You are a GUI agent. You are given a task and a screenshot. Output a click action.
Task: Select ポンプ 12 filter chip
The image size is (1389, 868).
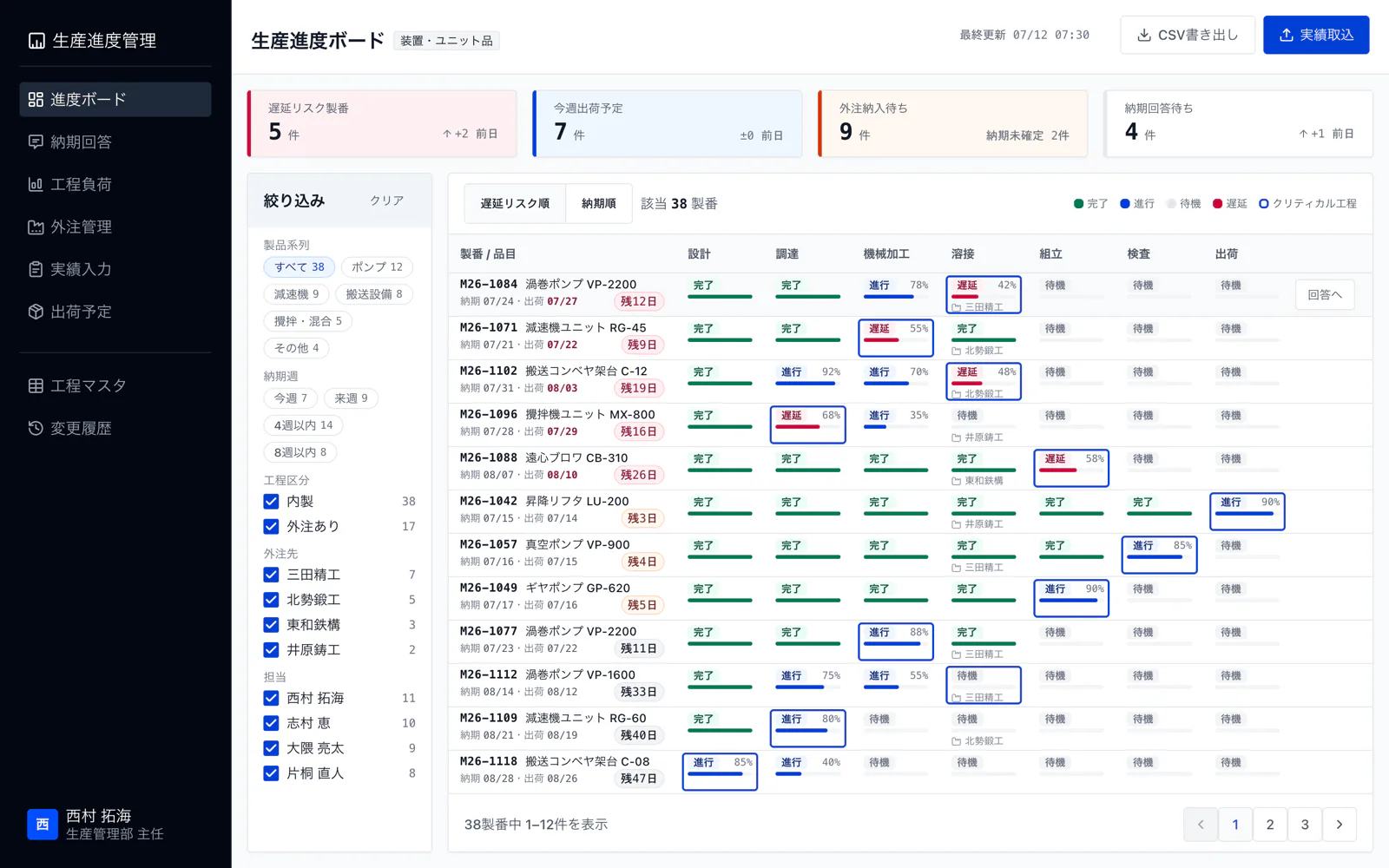coord(377,267)
